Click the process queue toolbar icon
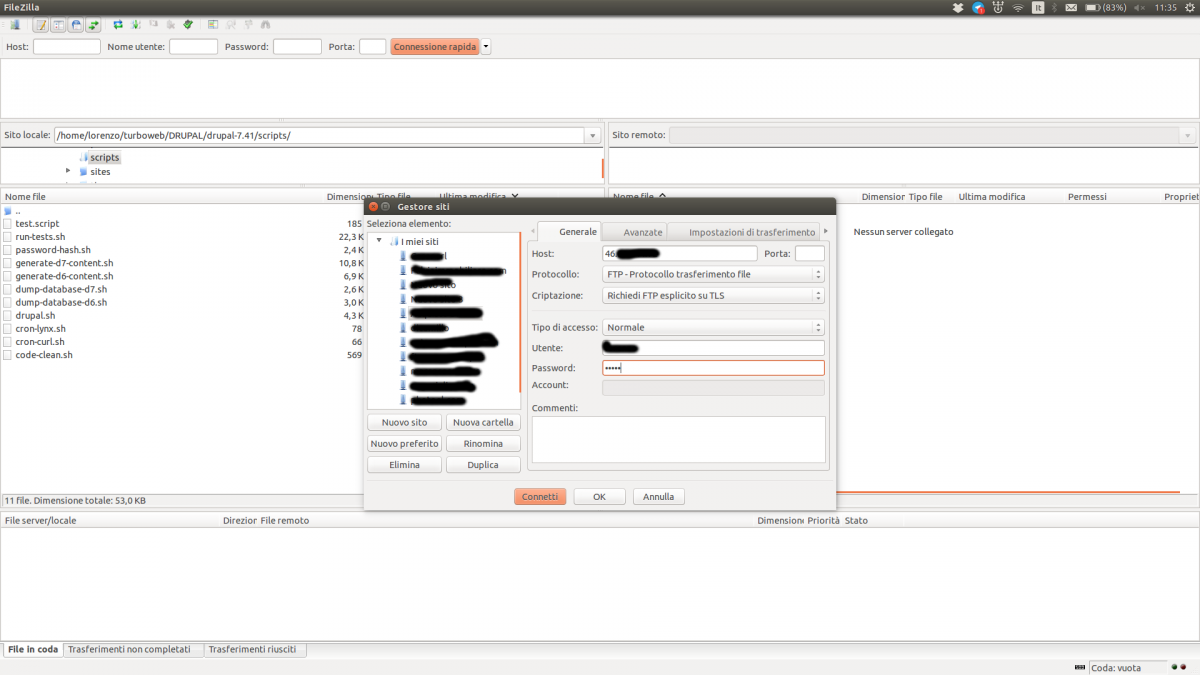 [135, 24]
